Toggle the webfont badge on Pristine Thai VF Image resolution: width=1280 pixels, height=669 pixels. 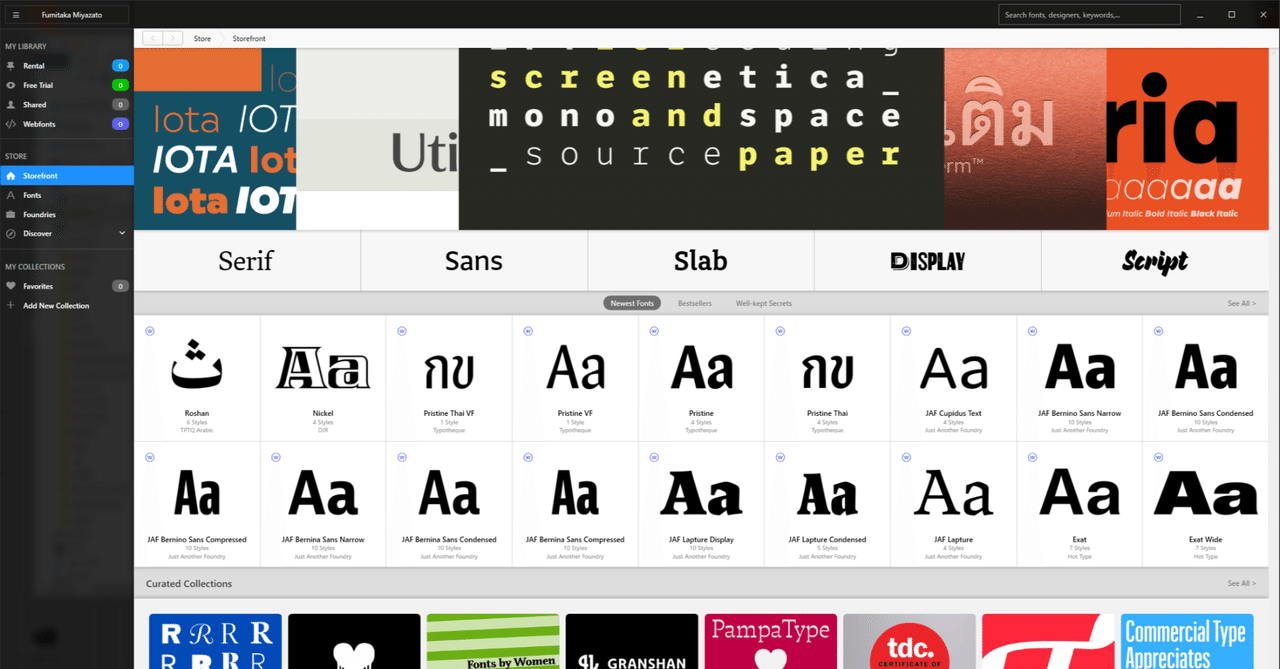402,331
